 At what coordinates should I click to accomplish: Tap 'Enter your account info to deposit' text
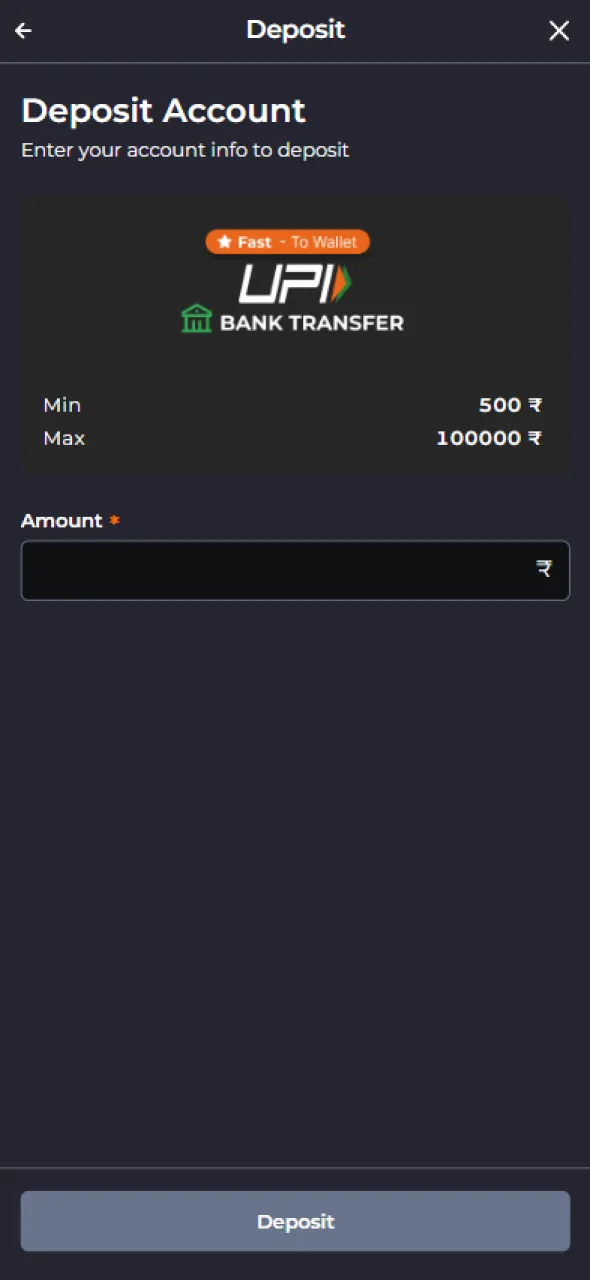coord(185,150)
